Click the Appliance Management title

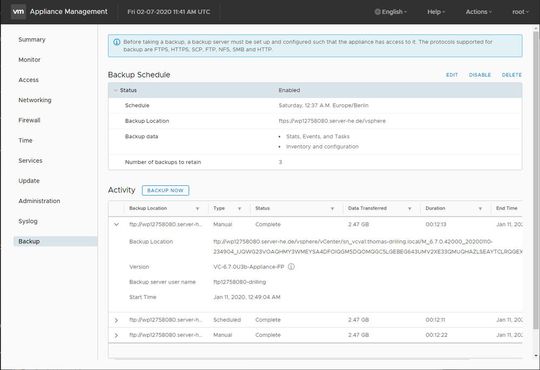click(69, 12)
